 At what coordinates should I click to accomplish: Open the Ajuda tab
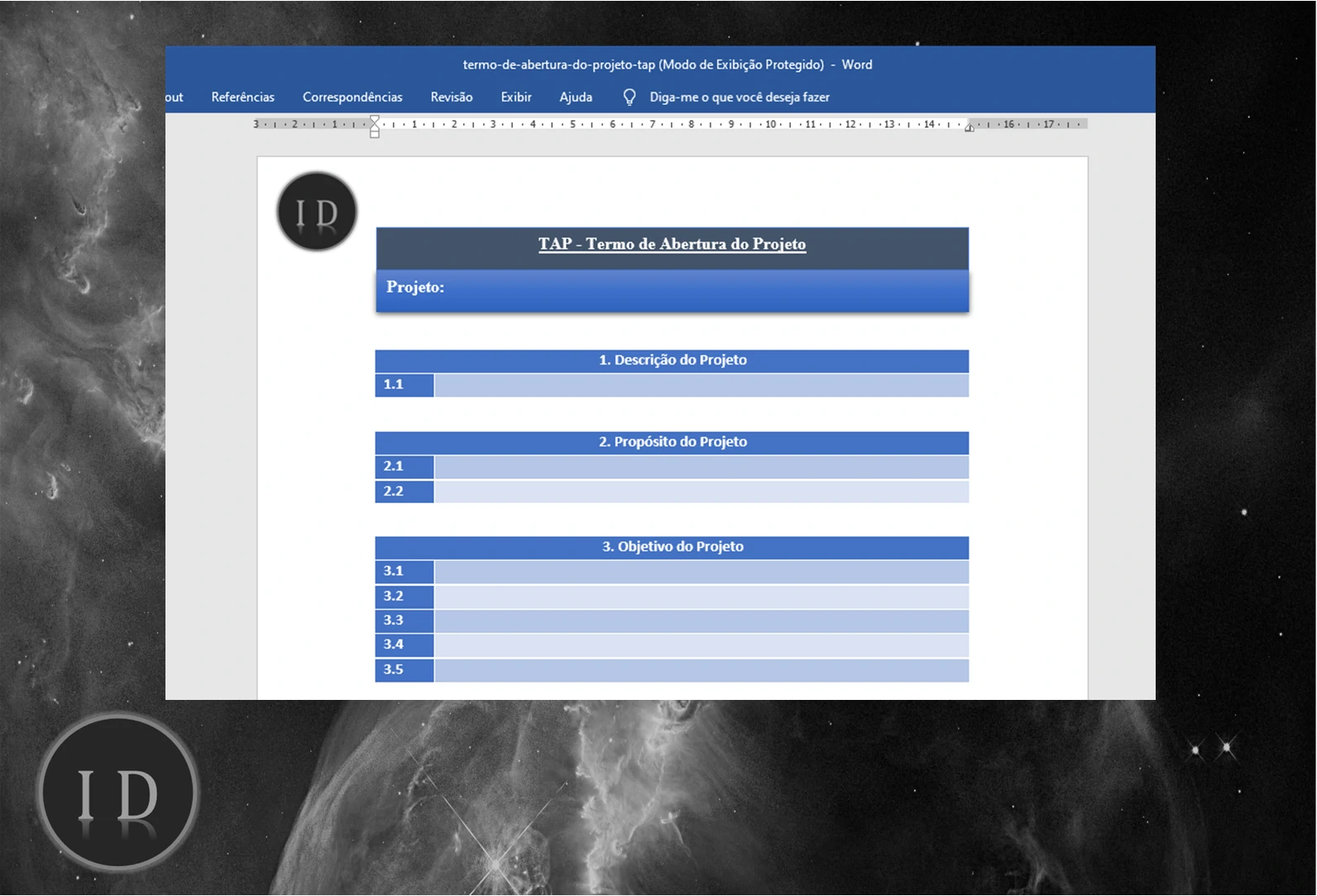click(x=576, y=98)
